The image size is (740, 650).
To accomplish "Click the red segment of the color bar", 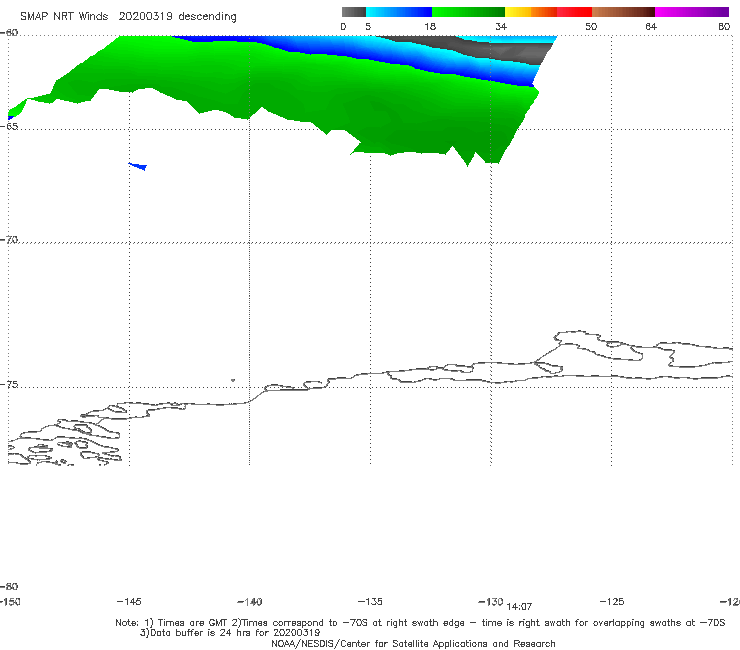I will click(x=574, y=12).
